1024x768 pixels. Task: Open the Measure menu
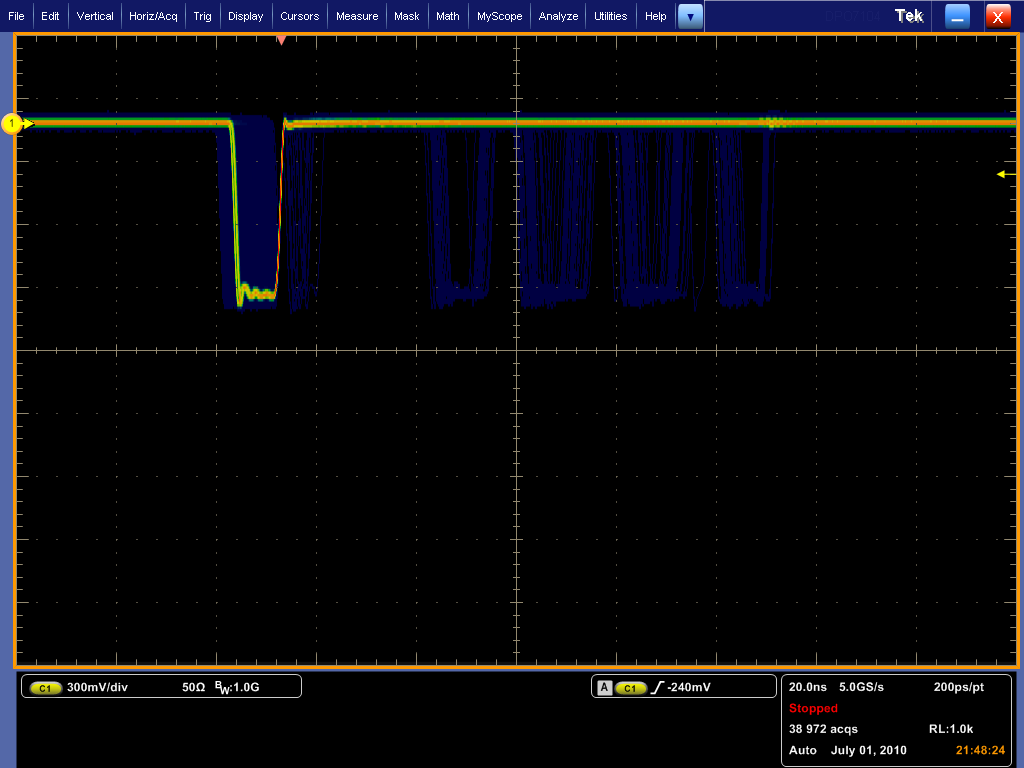pyautogui.click(x=357, y=16)
